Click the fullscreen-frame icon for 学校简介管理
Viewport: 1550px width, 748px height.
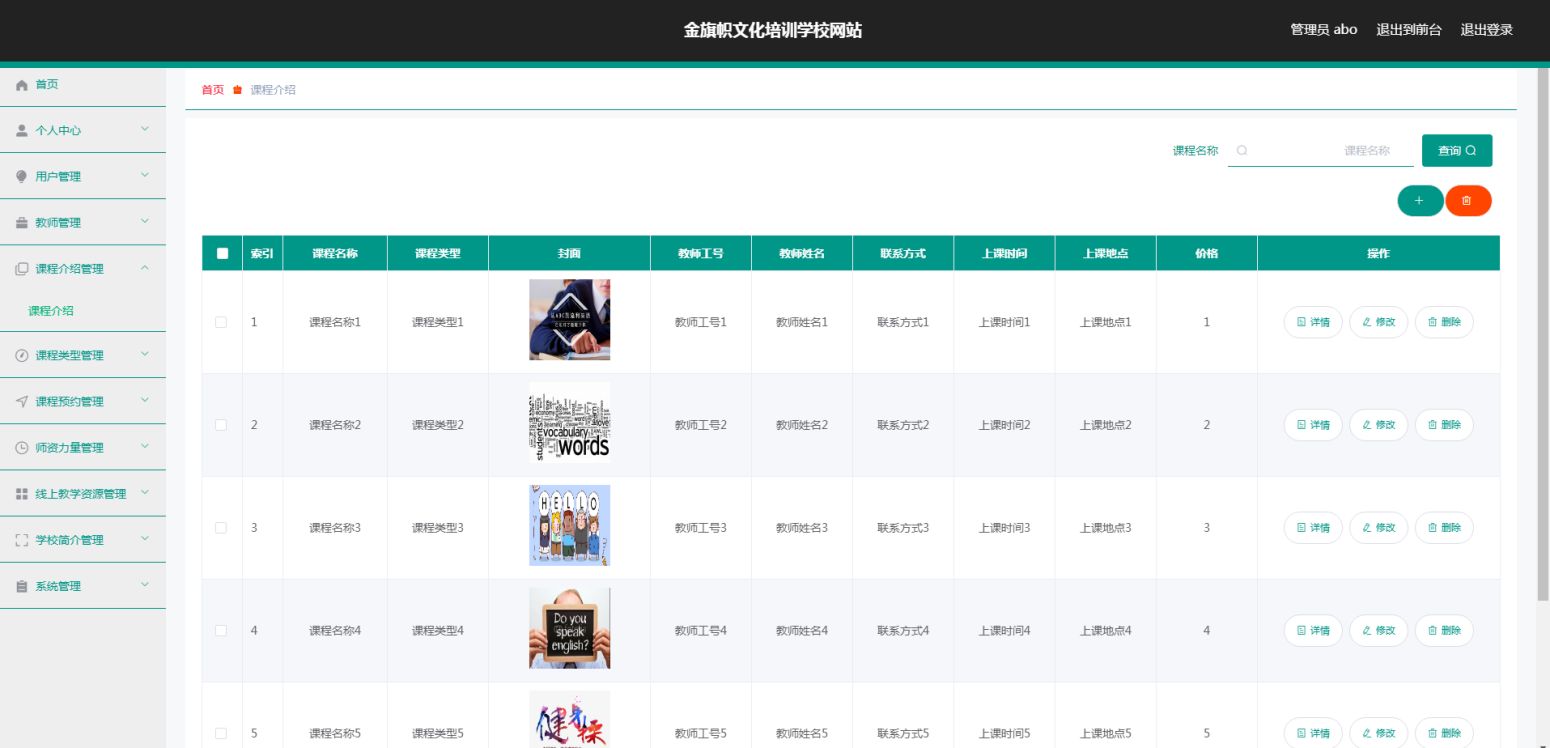pyautogui.click(x=22, y=540)
